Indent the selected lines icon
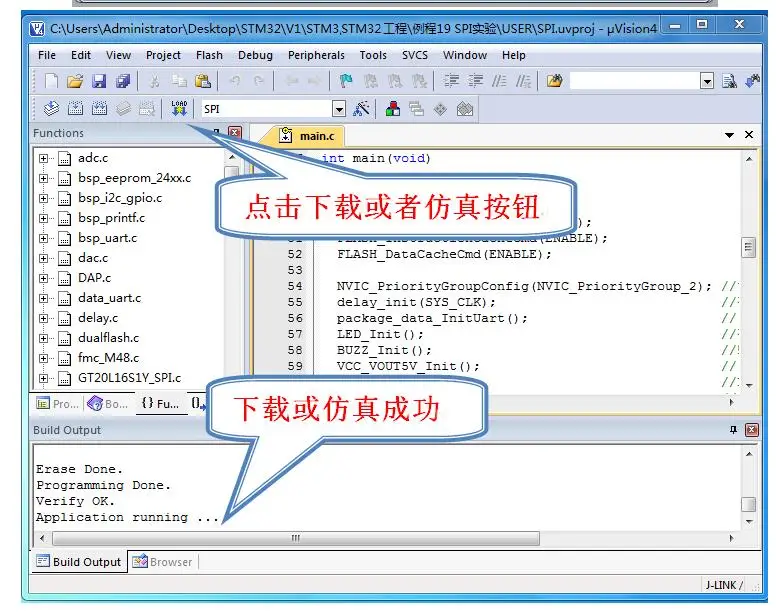The image size is (776, 612). [451, 81]
